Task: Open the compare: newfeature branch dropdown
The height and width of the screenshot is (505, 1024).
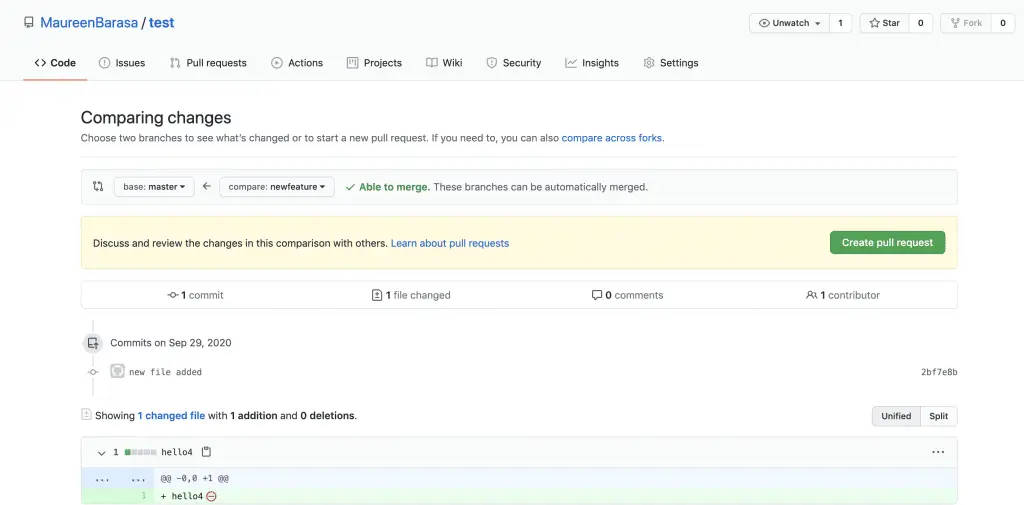Action: click(277, 187)
